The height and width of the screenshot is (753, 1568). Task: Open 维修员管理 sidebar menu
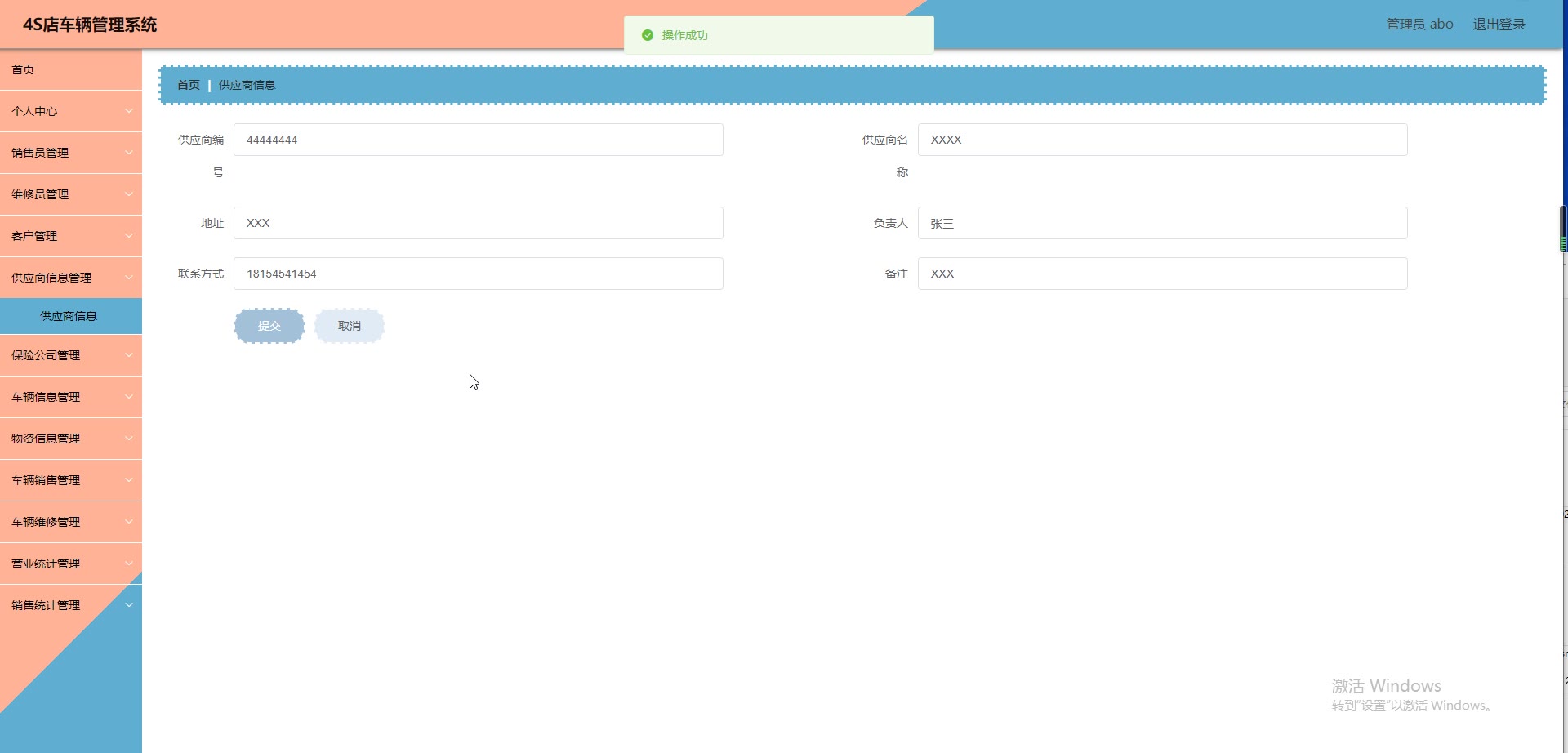pos(71,194)
